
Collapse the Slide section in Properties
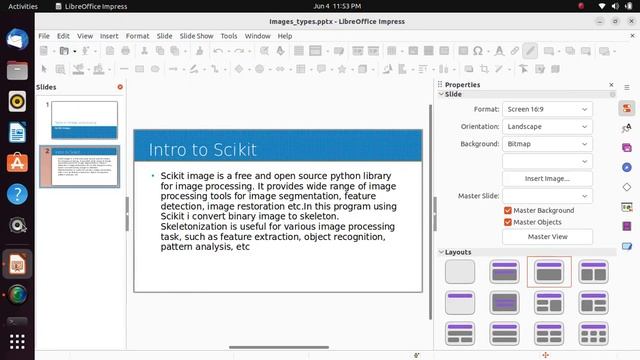pyautogui.click(x=441, y=94)
